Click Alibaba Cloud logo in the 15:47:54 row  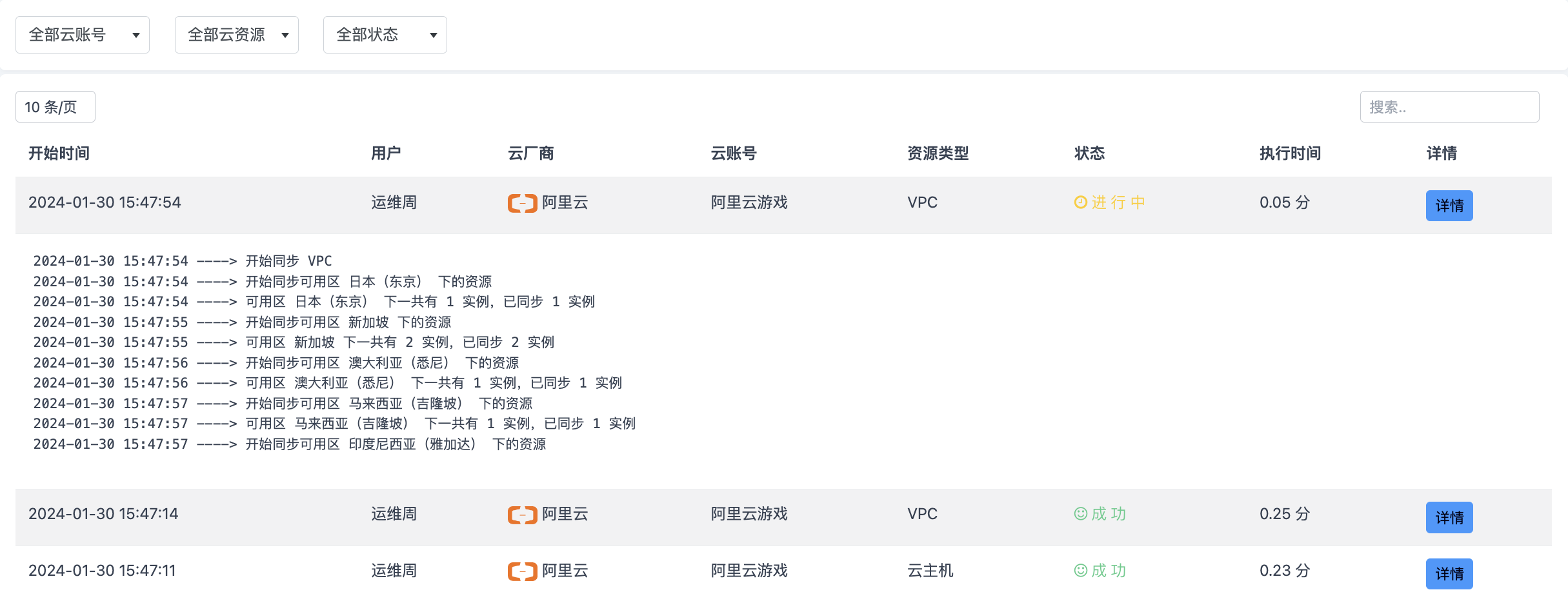(x=522, y=203)
